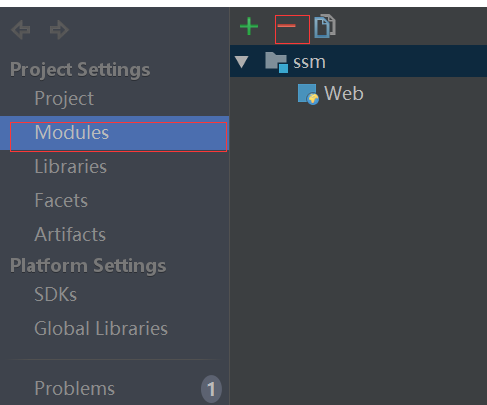
Task: Click the ssm module folder icon
Action: pyautogui.click(x=276, y=62)
